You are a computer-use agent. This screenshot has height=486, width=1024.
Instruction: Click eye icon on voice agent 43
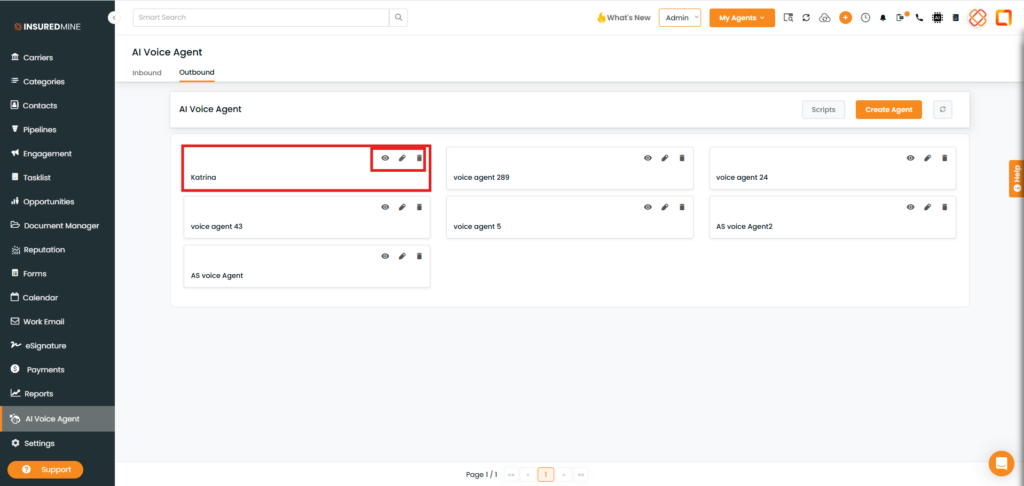point(385,207)
